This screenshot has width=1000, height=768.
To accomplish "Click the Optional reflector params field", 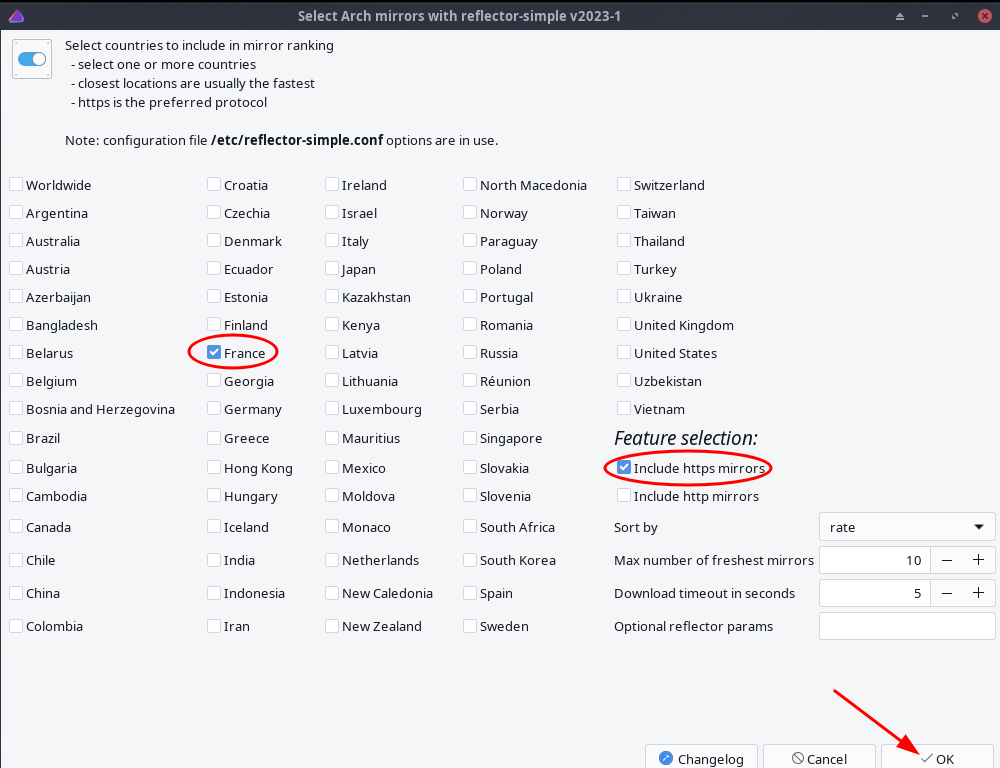I will [906, 626].
